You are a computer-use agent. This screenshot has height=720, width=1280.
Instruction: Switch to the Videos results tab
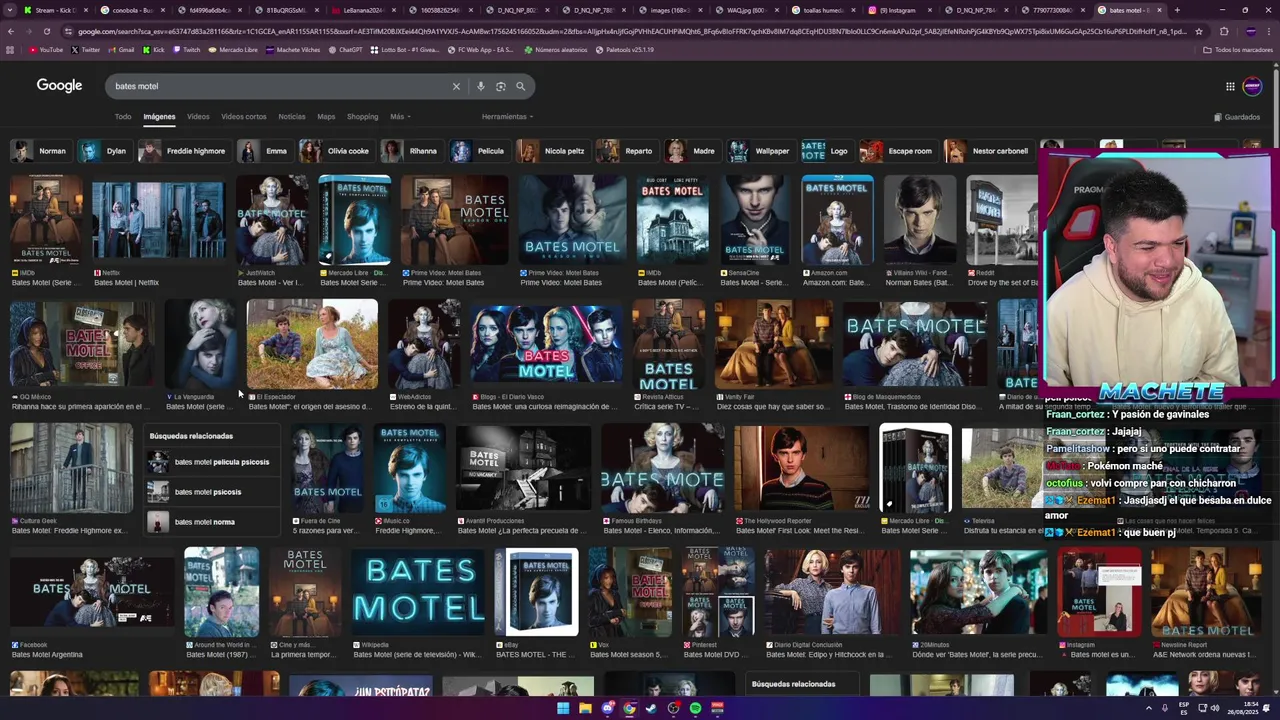pyautogui.click(x=198, y=117)
